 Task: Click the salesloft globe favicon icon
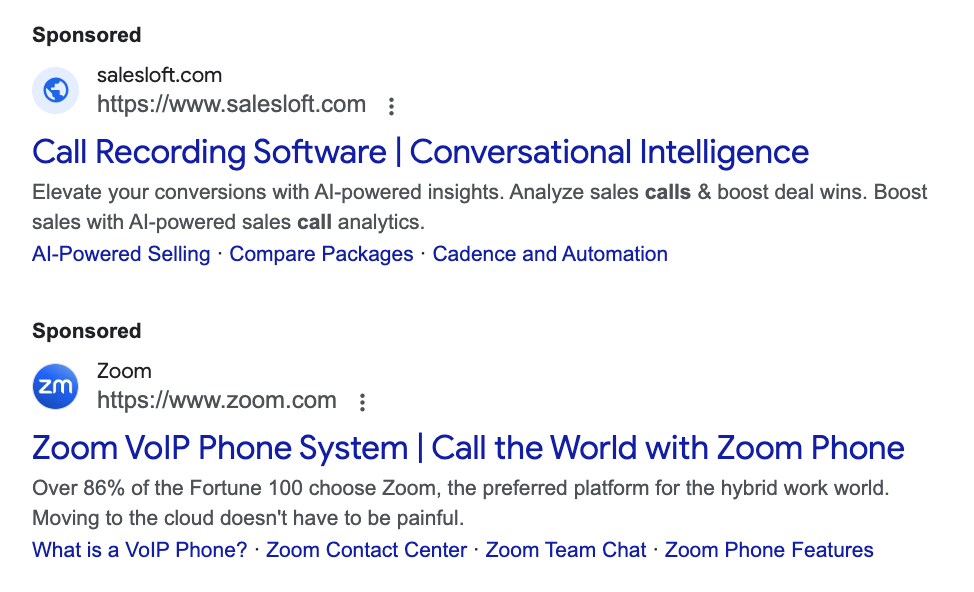pyautogui.click(x=56, y=91)
